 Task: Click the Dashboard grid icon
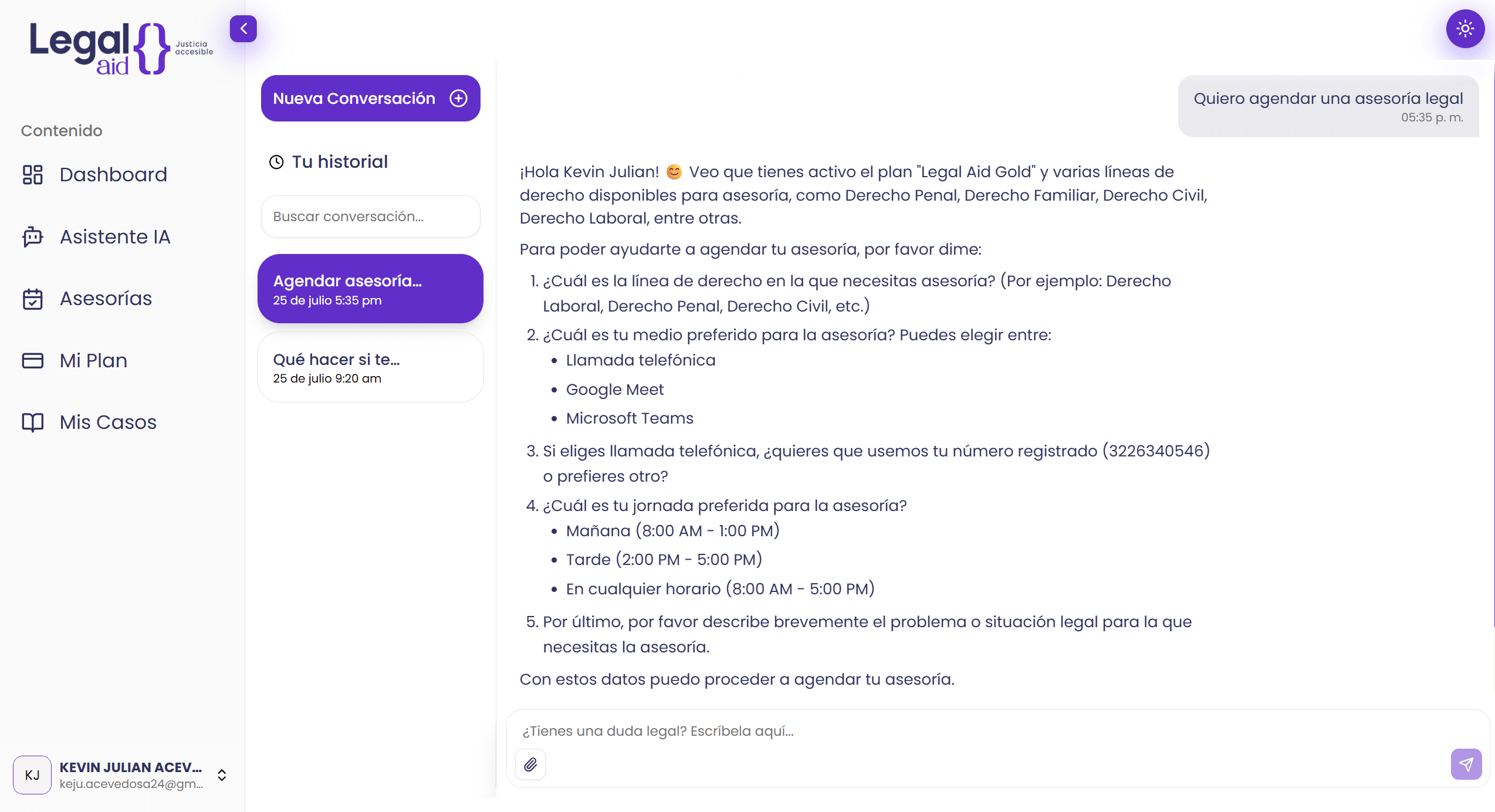(x=33, y=175)
